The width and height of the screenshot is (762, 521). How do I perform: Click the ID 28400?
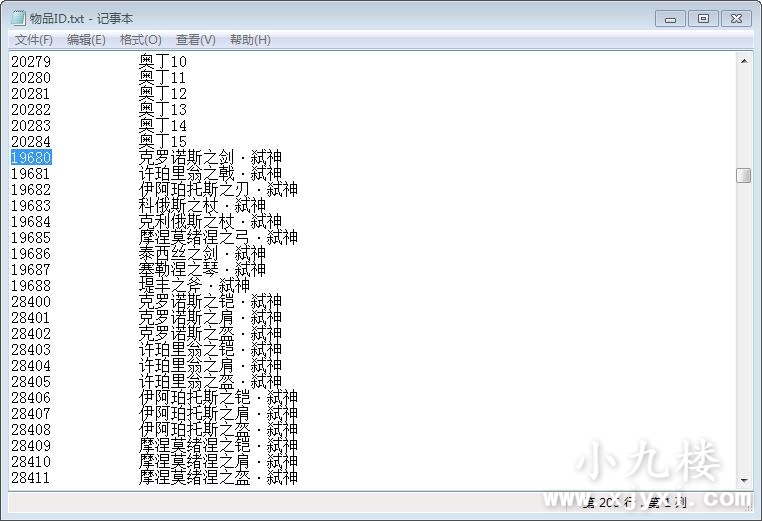coord(31,302)
